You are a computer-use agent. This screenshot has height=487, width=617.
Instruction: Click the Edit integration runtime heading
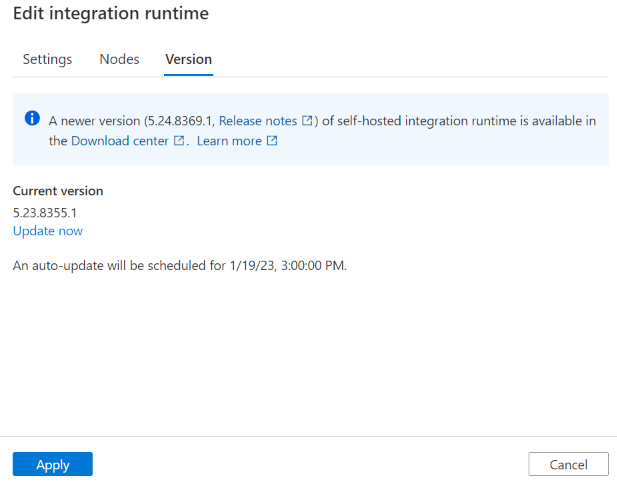111,14
